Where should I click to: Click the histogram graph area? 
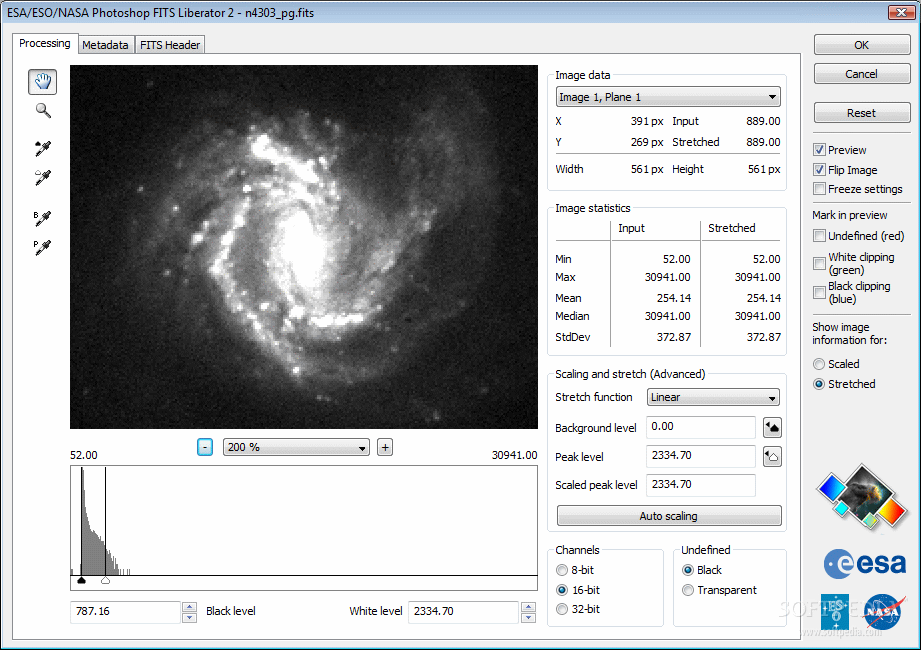(304, 521)
